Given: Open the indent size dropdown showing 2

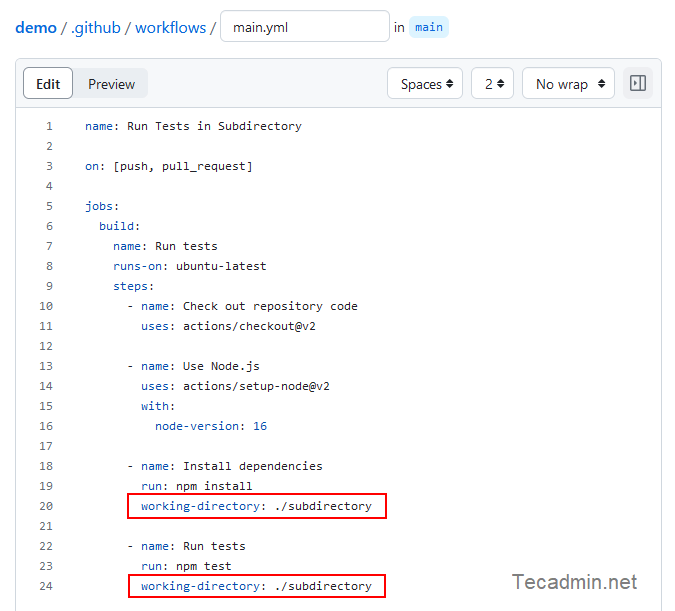Looking at the screenshot, I should (x=492, y=83).
